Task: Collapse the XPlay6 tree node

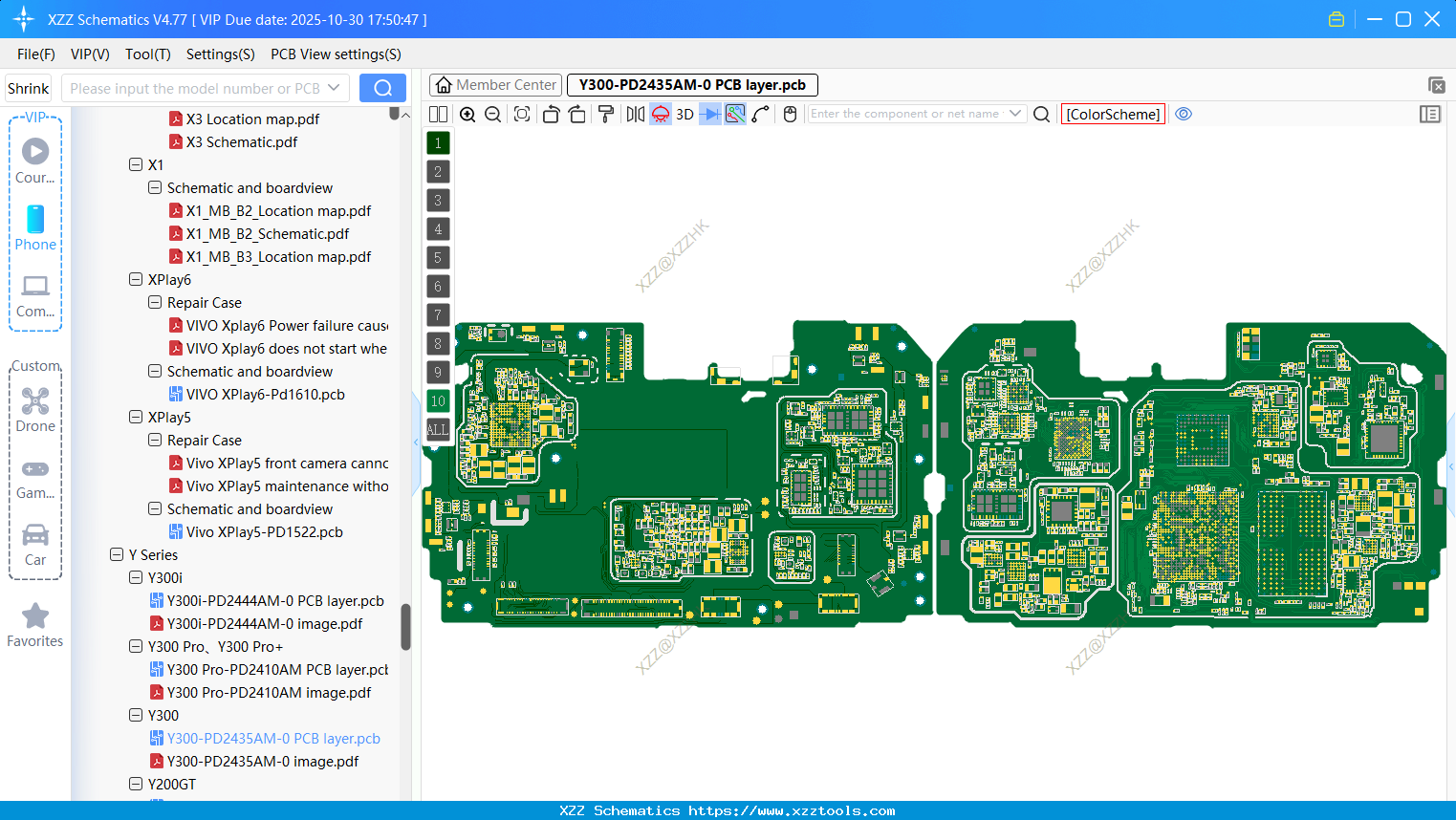Action: pos(136,279)
